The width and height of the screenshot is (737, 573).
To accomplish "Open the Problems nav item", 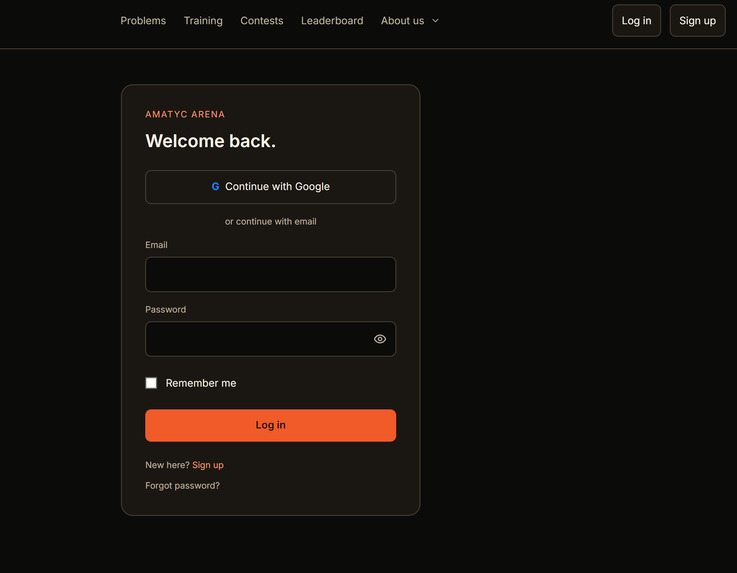I will 143,21.
